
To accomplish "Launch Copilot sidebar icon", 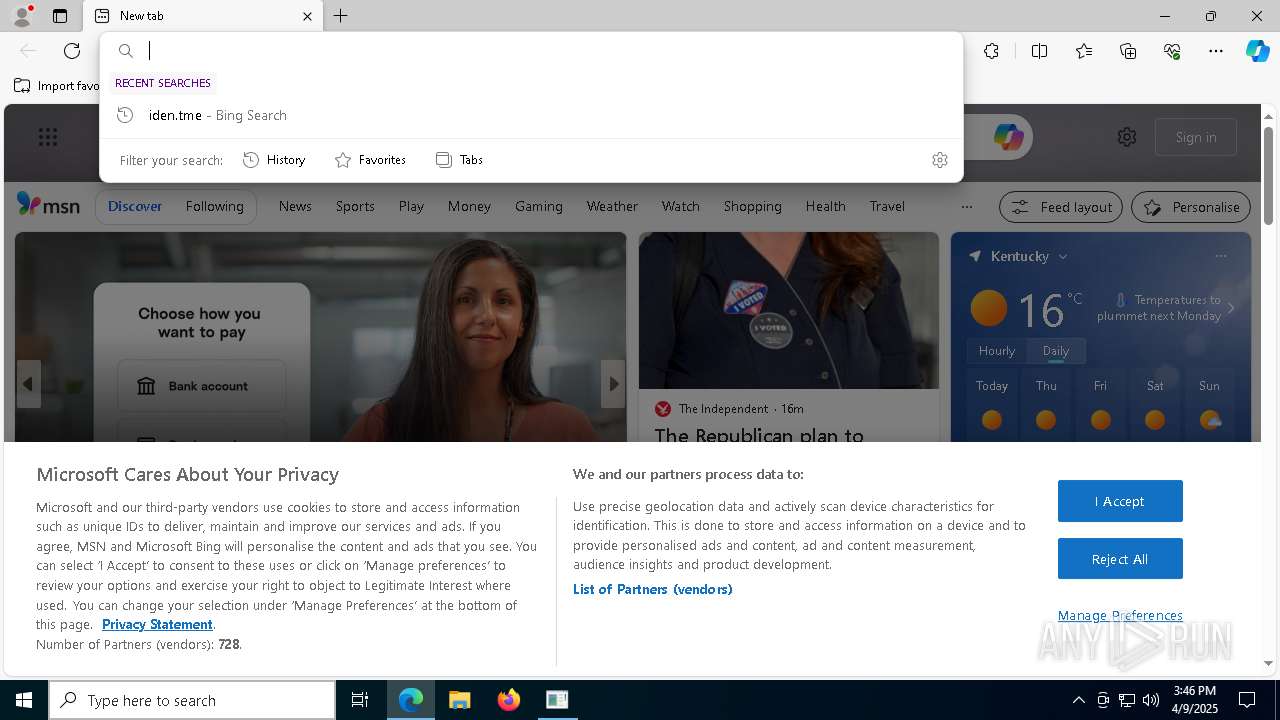I will click(1257, 51).
